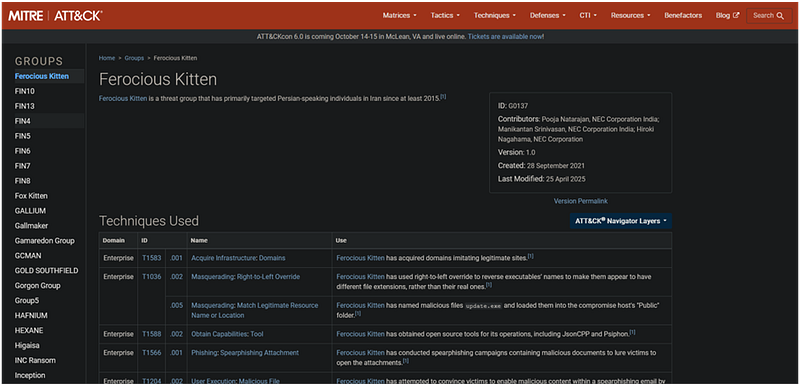
Task: Click the 'ID: G0137' text
Action: coord(513,106)
